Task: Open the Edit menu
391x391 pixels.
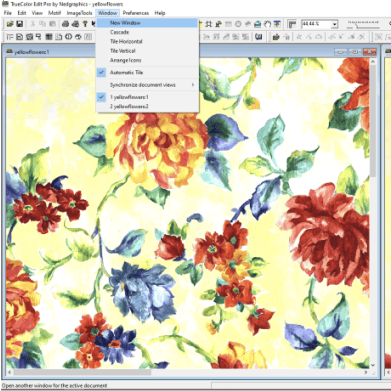Action: coord(22,13)
